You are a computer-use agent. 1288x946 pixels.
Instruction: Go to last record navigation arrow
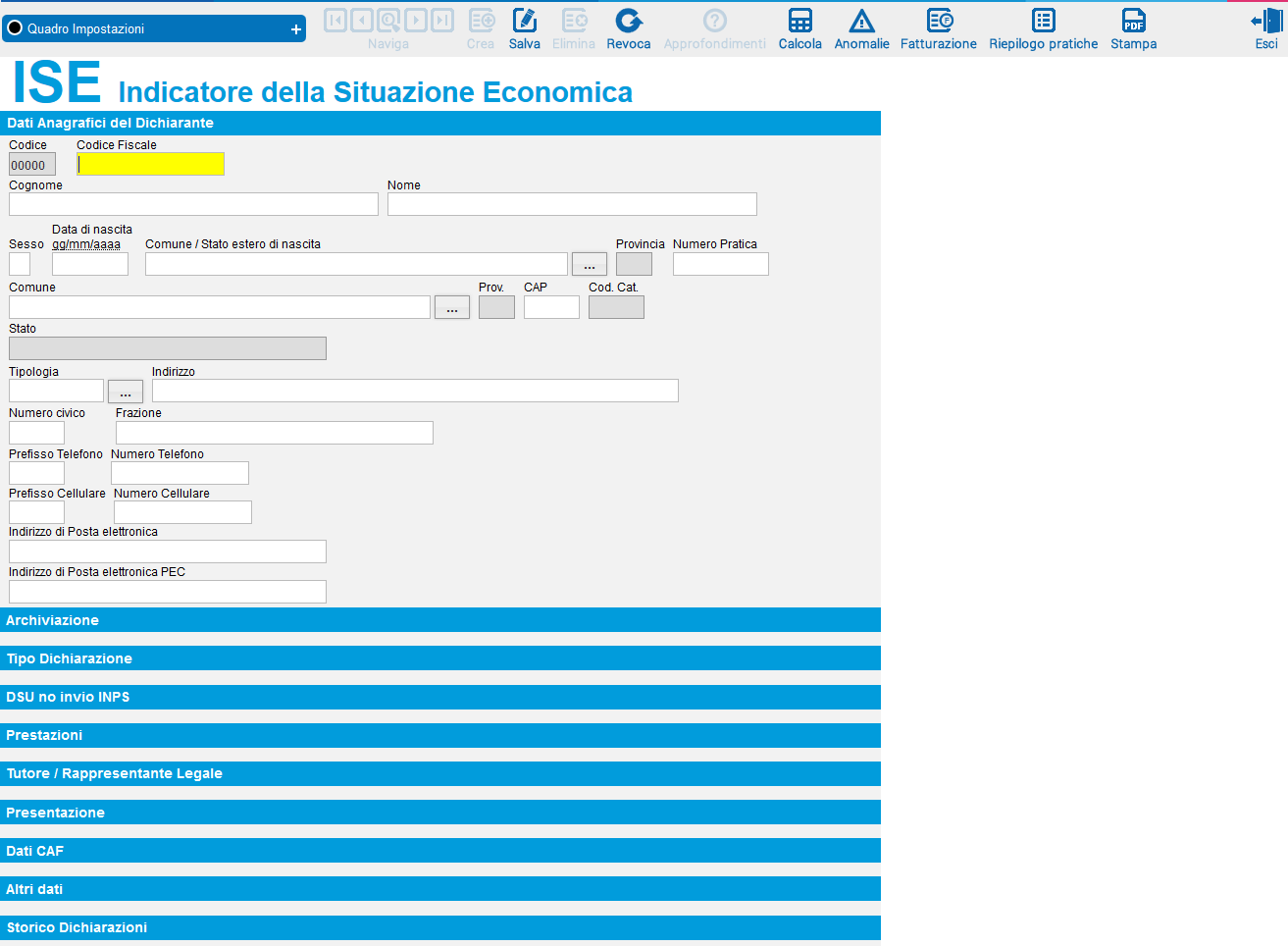coord(442,20)
